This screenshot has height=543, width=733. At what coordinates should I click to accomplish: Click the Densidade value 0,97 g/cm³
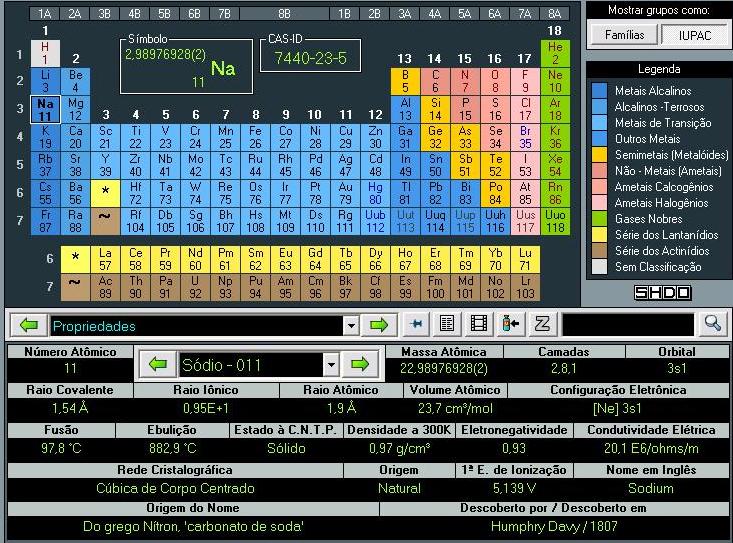pyautogui.click(x=400, y=448)
